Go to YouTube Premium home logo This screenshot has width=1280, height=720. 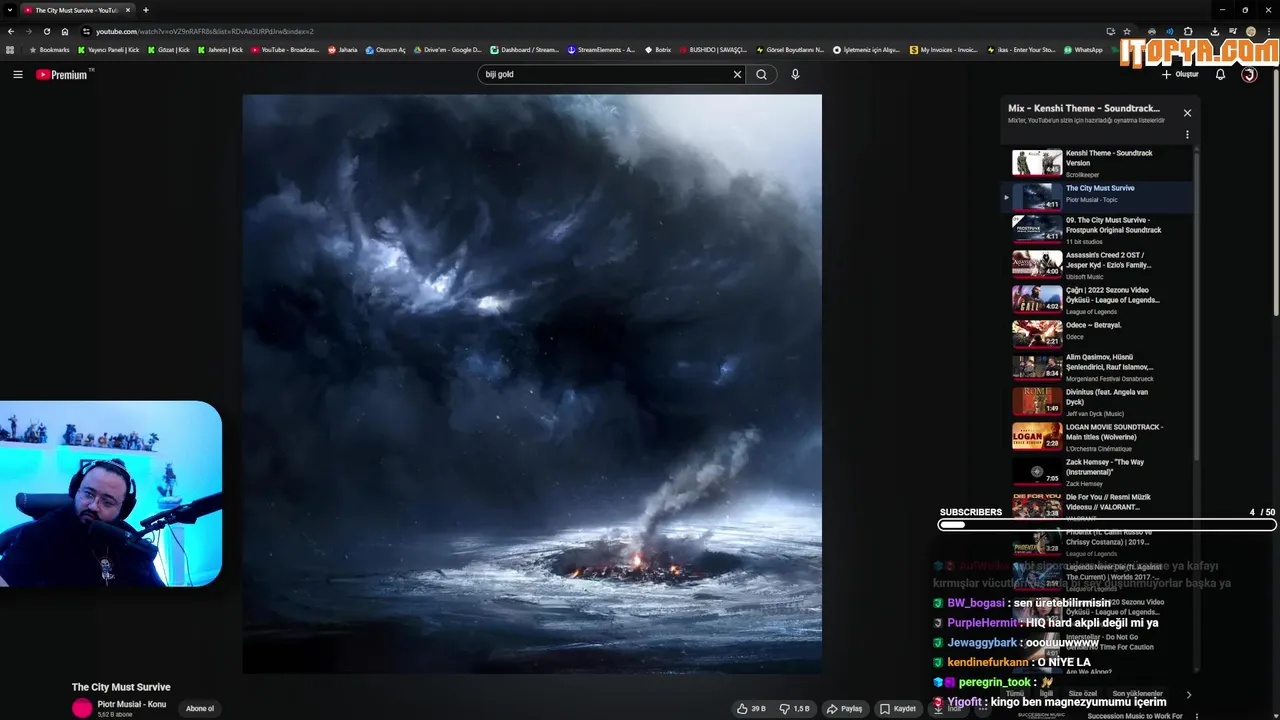(x=63, y=74)
